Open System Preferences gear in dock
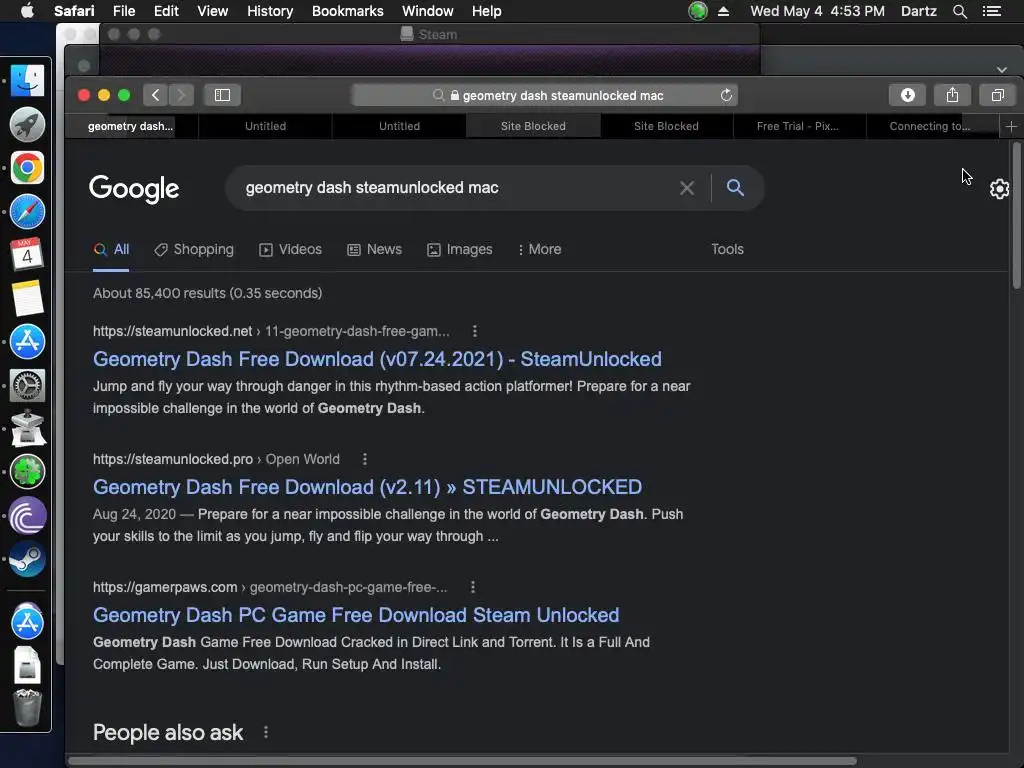This screenshot has width=1024, height=768. point(27,385)
